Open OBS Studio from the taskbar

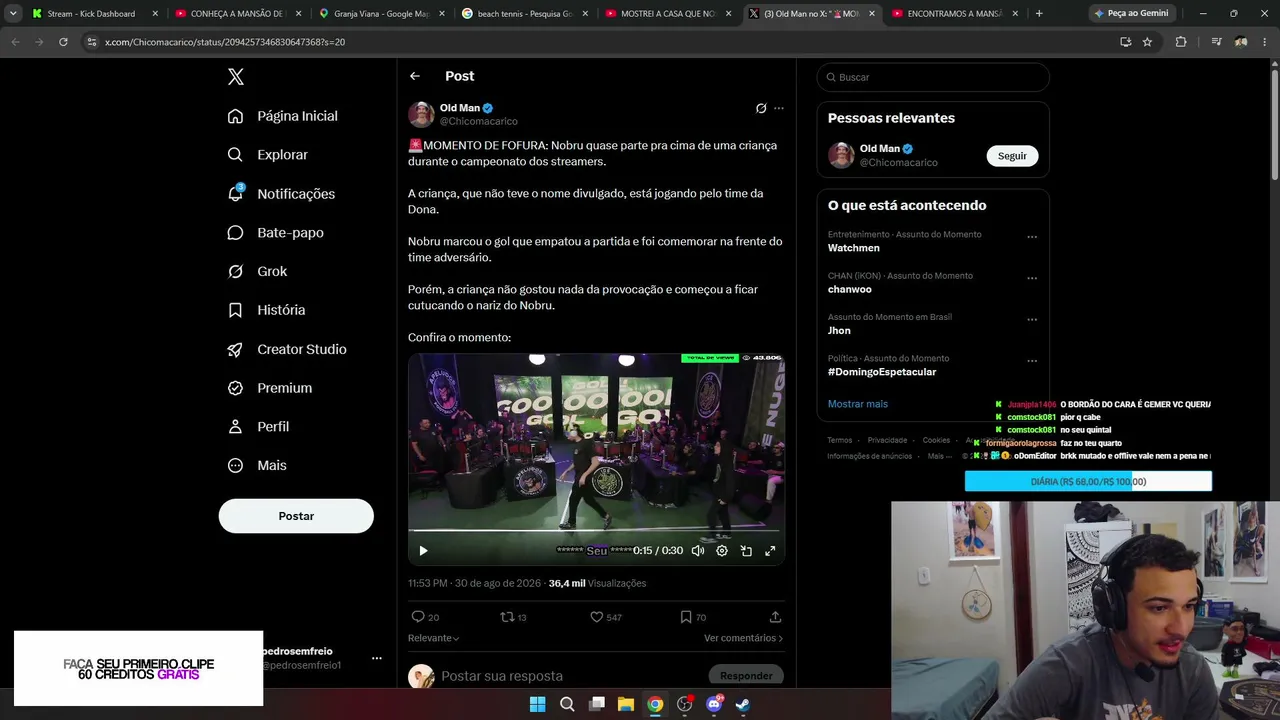[x=685, y=704]
